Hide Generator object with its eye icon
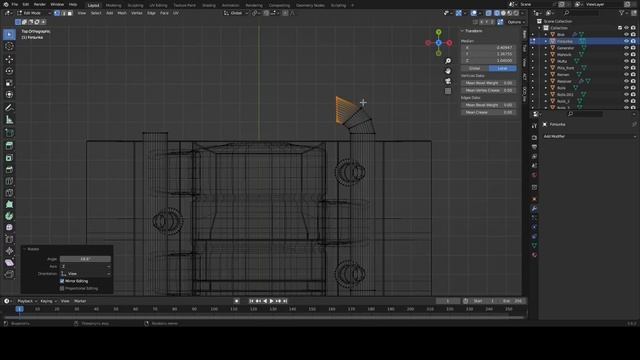The width and height of the screenshot is (640, 360). tap(627, 48)
